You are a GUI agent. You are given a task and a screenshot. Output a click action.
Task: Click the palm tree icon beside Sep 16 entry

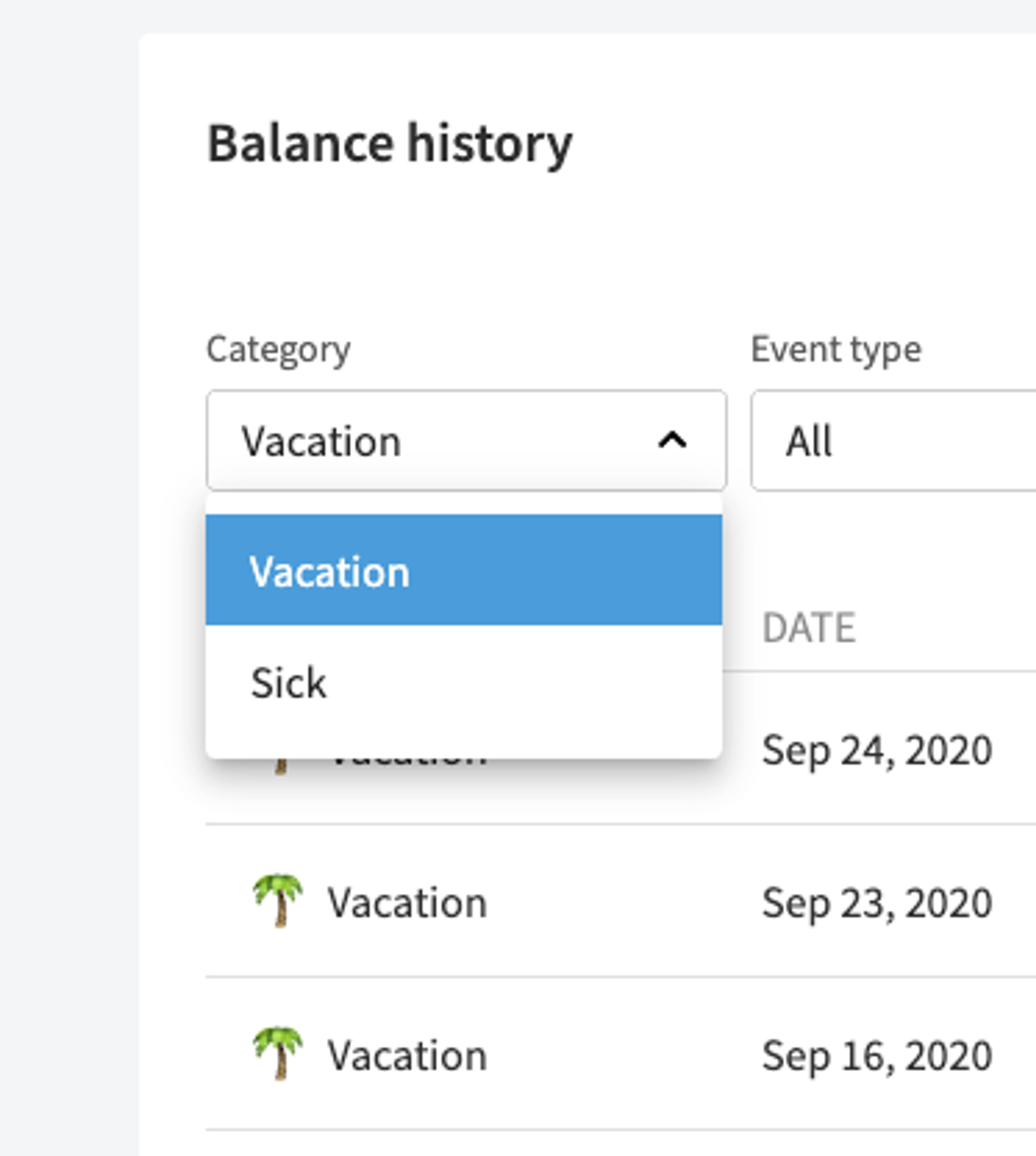click(278, 1053)
